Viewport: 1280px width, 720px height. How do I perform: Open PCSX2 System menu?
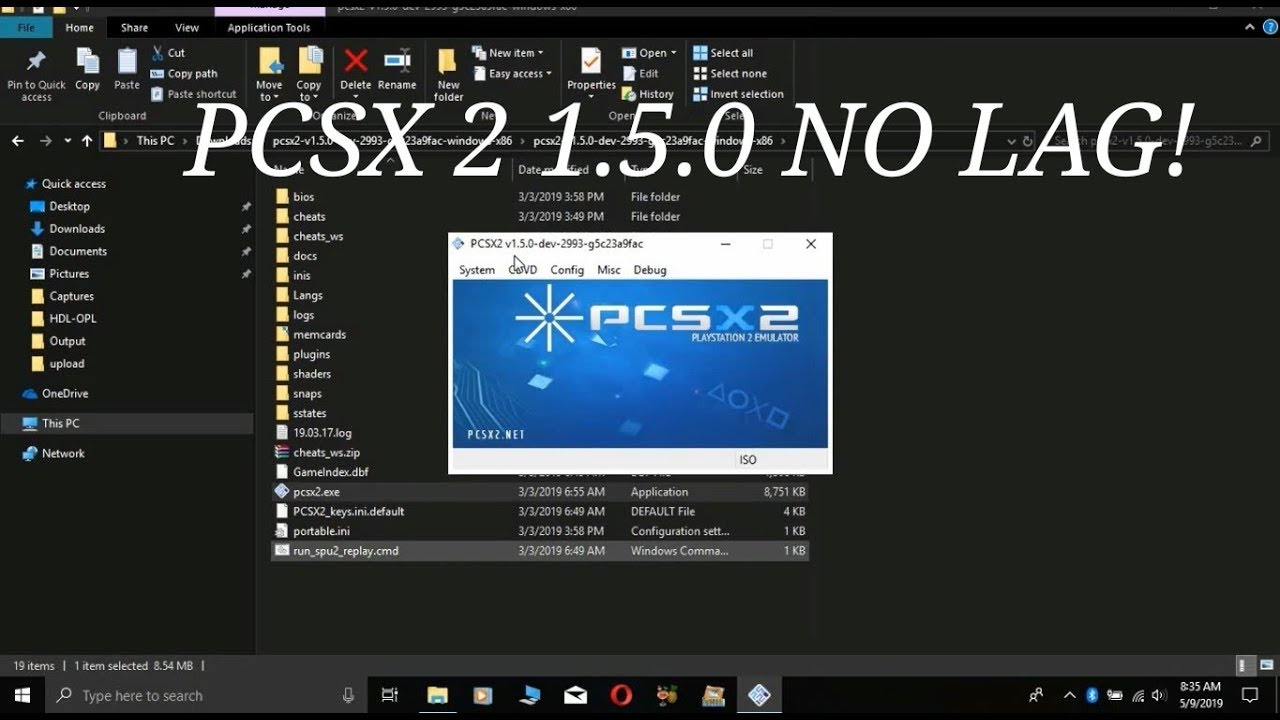coord(477,270)
